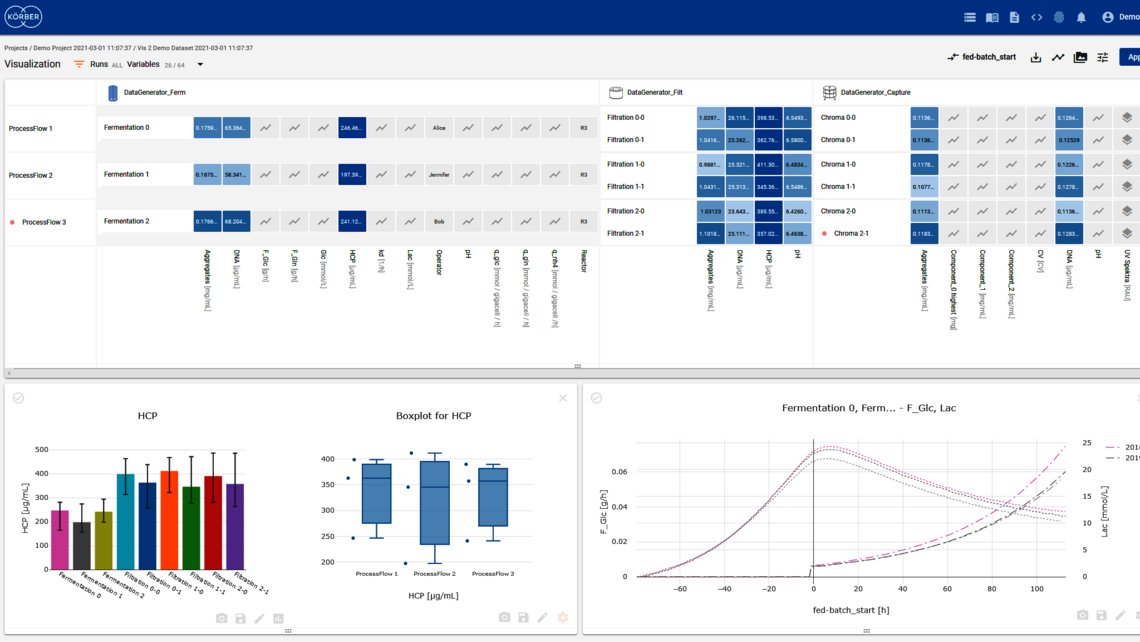Open the image gallery folder icon
The height and width of the screenshot is (642, 1140).
1080,58
